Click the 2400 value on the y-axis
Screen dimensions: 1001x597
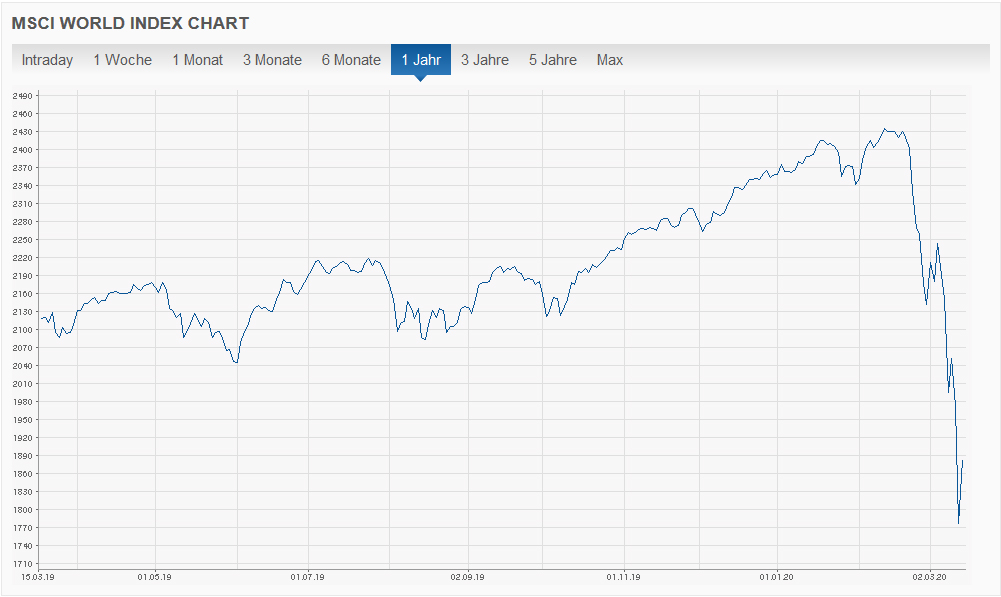23,150
